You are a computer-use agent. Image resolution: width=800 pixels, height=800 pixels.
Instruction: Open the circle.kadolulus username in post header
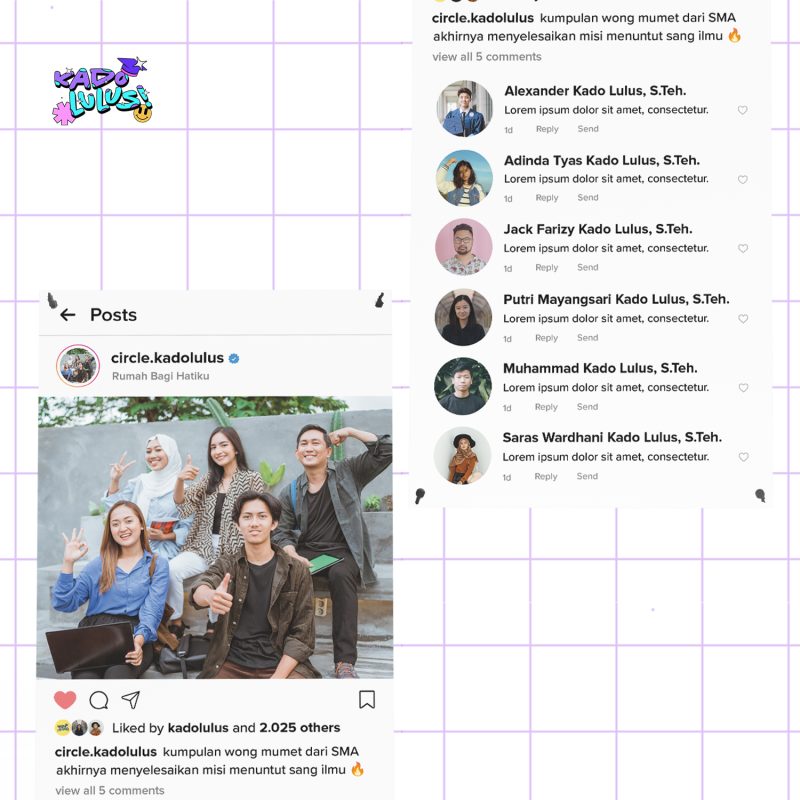tap(167, 358)
